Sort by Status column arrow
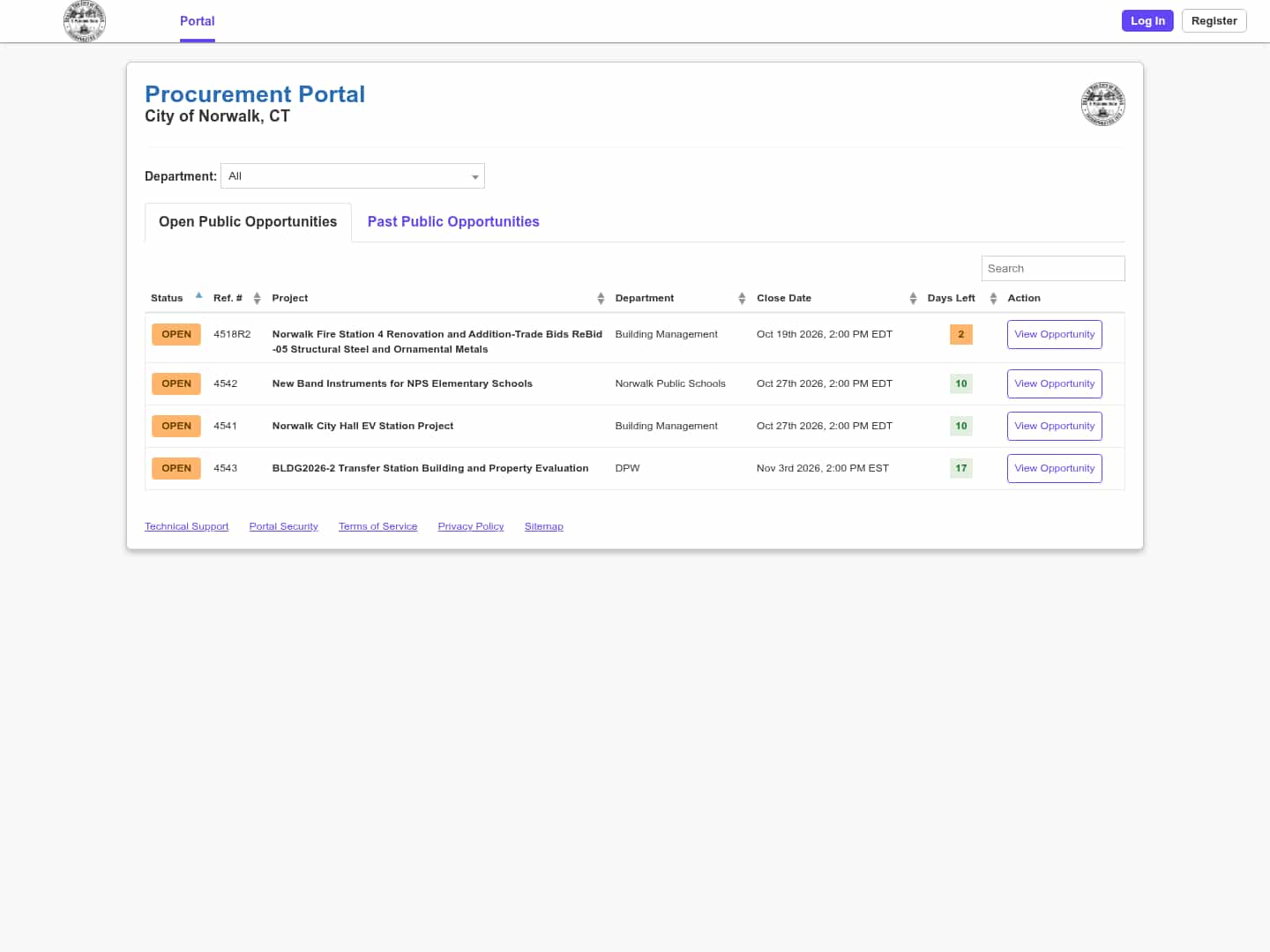1270x952 pixels. [199, 296]
